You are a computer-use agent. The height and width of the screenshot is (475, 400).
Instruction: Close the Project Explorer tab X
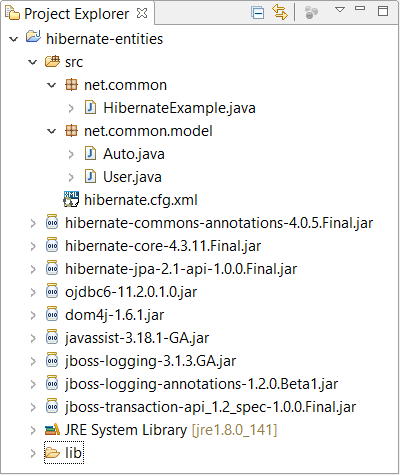click(142, 13)
